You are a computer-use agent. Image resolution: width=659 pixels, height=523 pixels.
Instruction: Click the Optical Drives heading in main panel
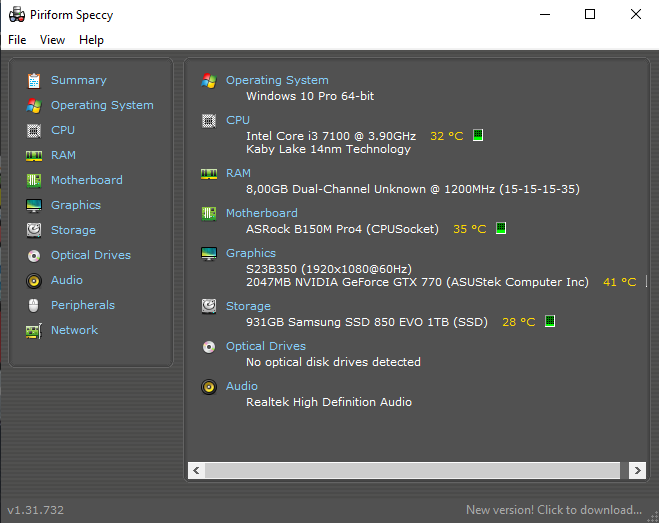[x=265, y=346]
